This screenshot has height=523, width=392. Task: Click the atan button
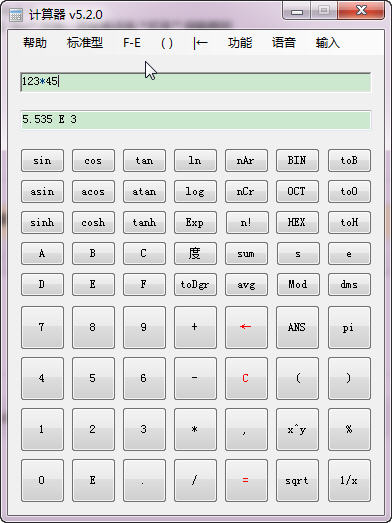click(144, 191)
